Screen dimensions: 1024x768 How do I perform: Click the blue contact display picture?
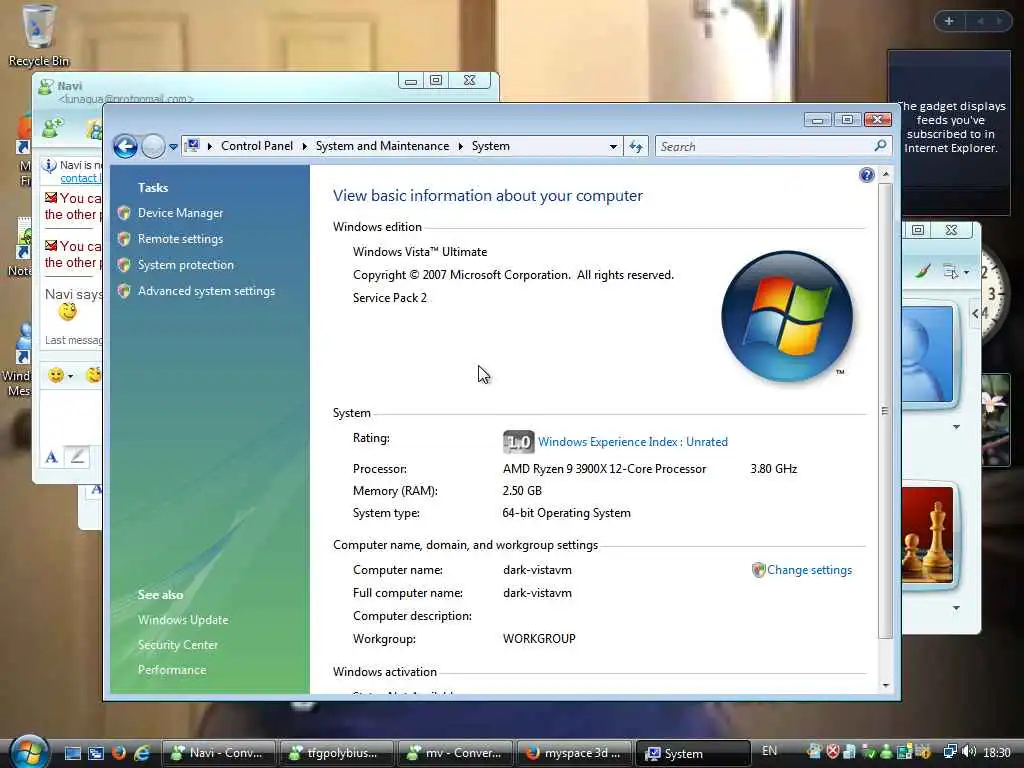coord(927,353)
